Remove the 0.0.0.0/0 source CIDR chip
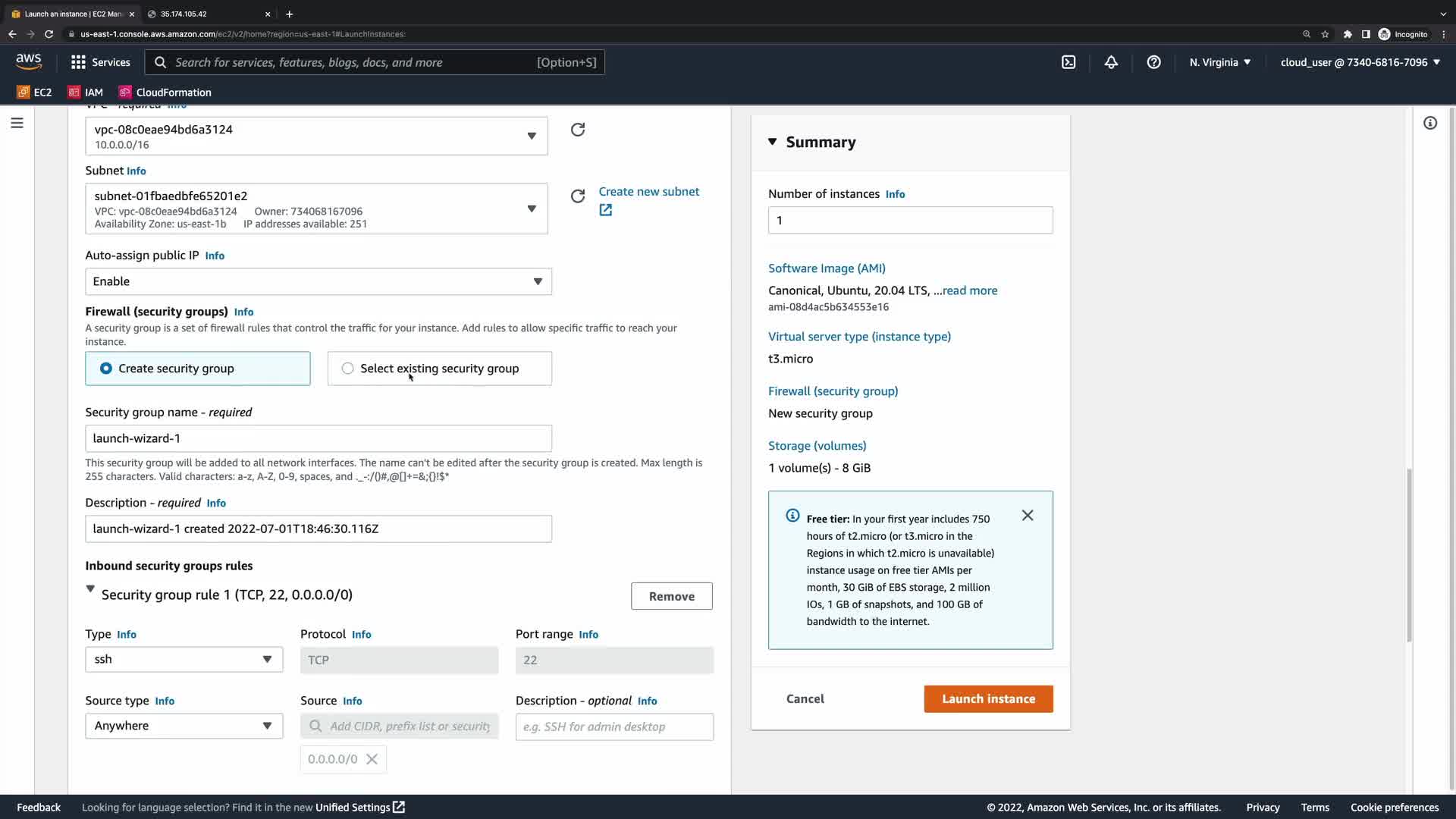This screenshot has width=1456, height=819. [x=372, y=759]
